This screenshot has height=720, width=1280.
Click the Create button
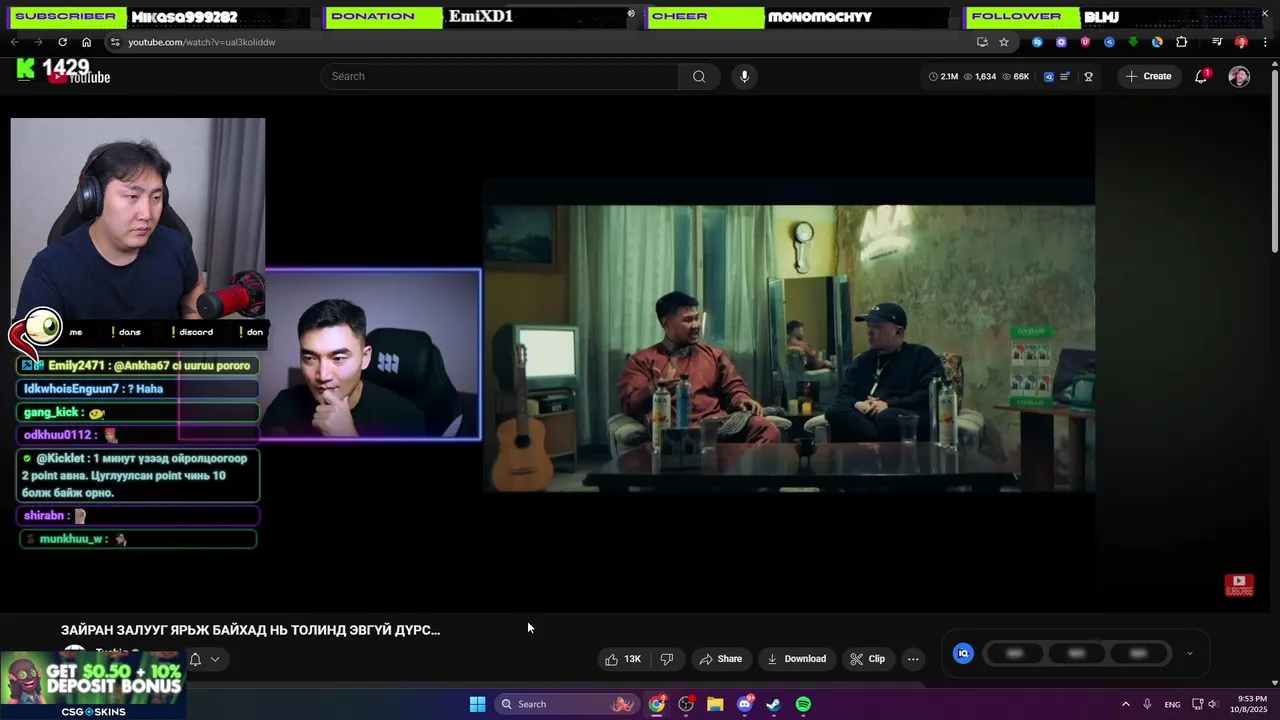tap(1148, 76)
